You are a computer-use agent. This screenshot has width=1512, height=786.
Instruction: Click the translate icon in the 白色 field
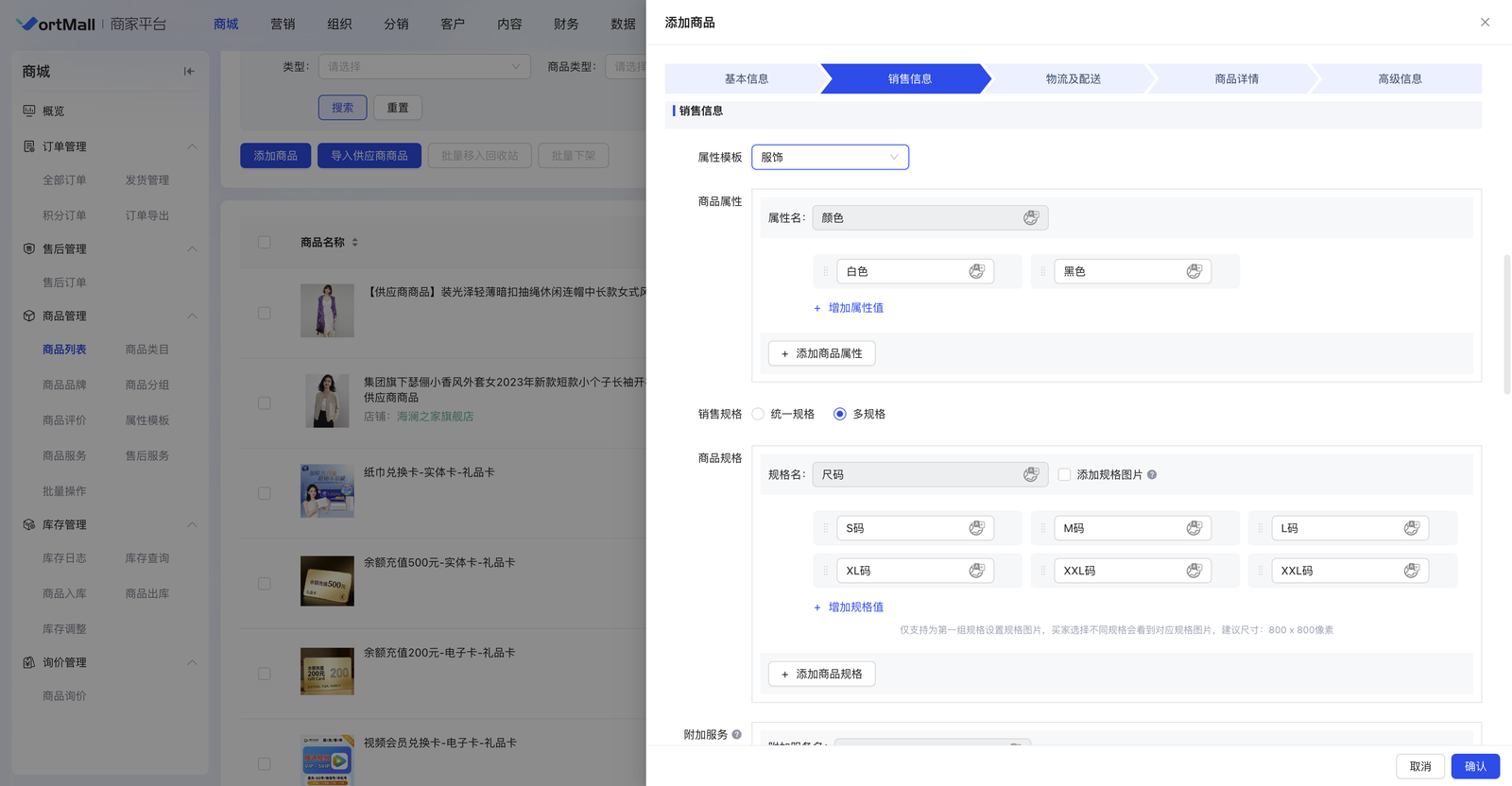(x=976, y=272)
